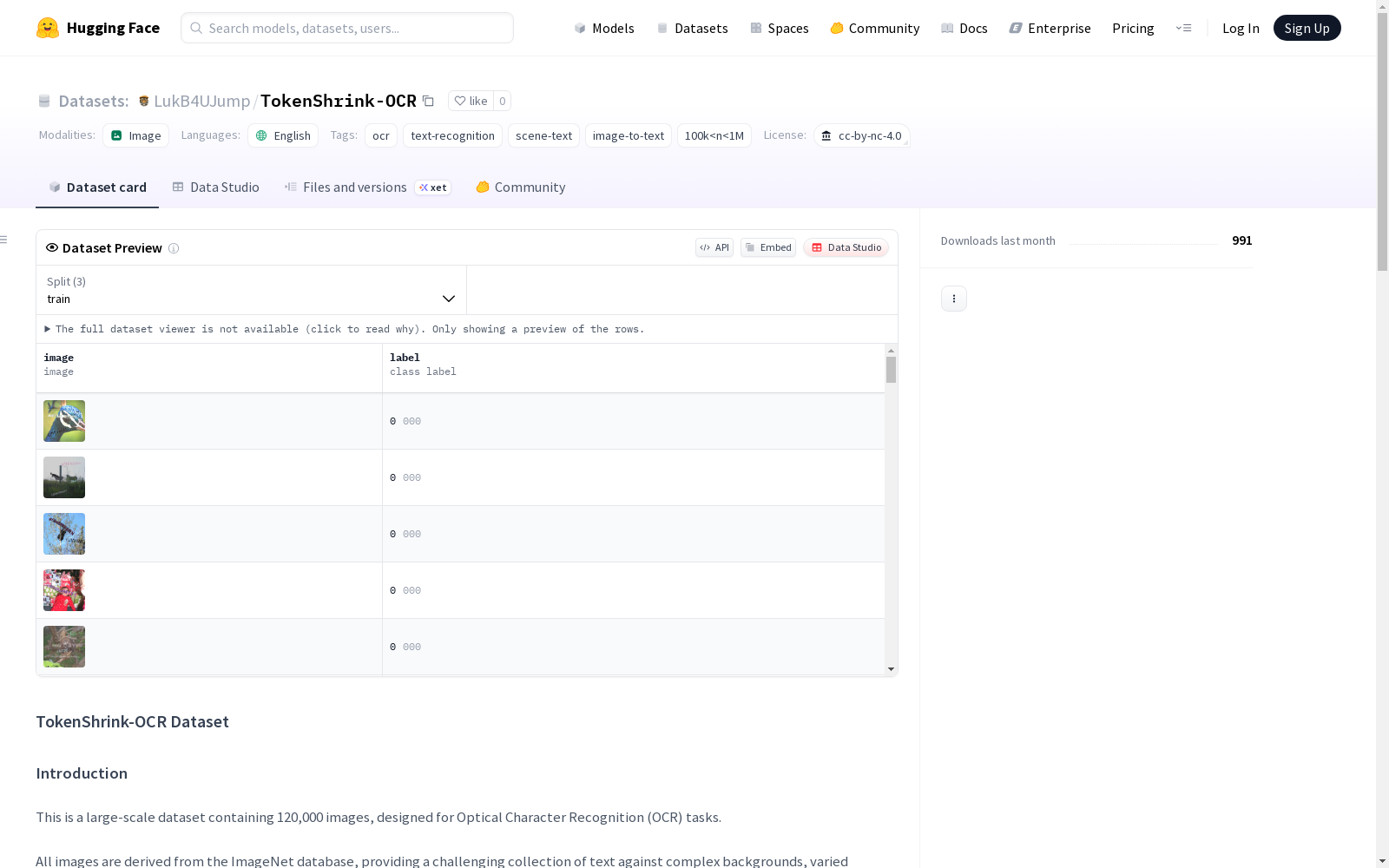
Task: Click the blue sky bird thumbnail
Action: 64,534
